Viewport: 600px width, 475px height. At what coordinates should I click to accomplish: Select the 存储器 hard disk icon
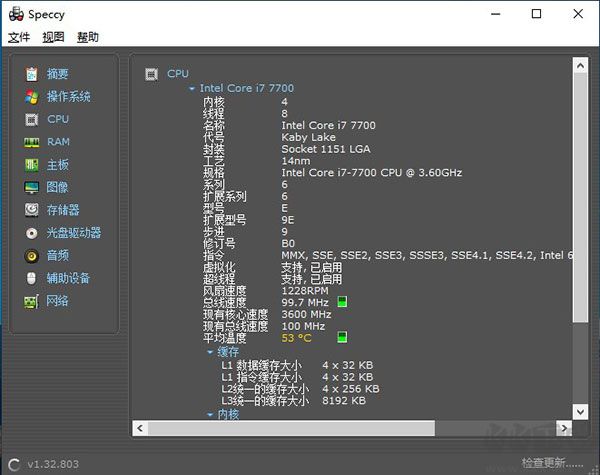(x=31, y=210)
